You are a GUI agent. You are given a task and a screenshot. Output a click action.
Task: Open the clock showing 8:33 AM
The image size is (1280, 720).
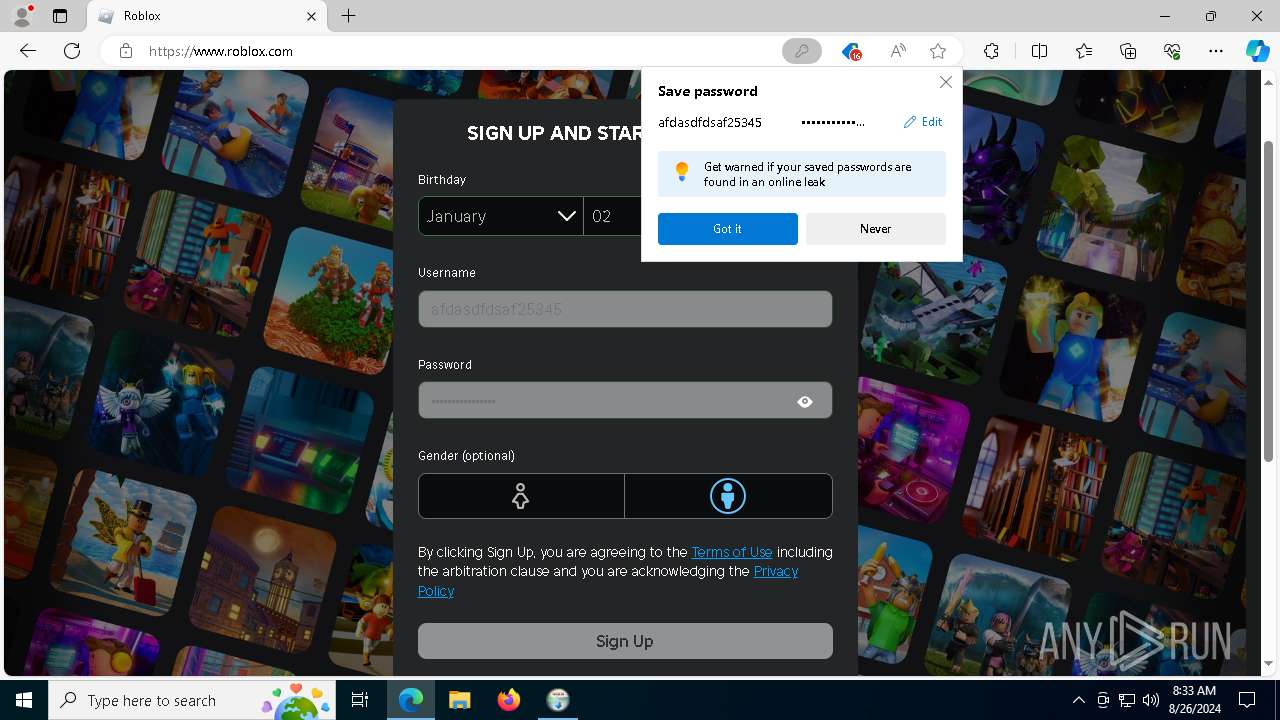(1194, 700)
